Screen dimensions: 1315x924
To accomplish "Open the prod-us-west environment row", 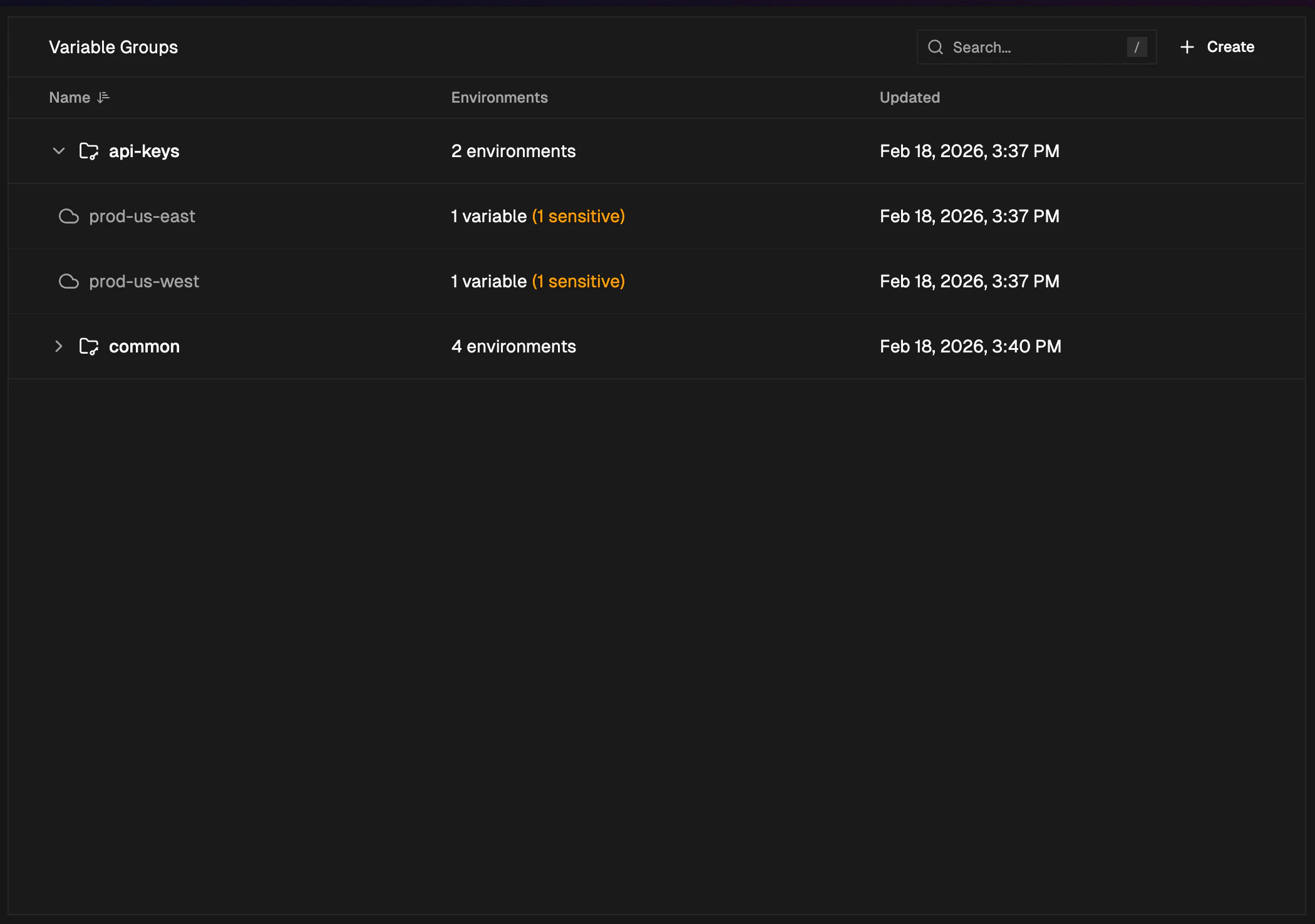I will [x=144, y=282].
